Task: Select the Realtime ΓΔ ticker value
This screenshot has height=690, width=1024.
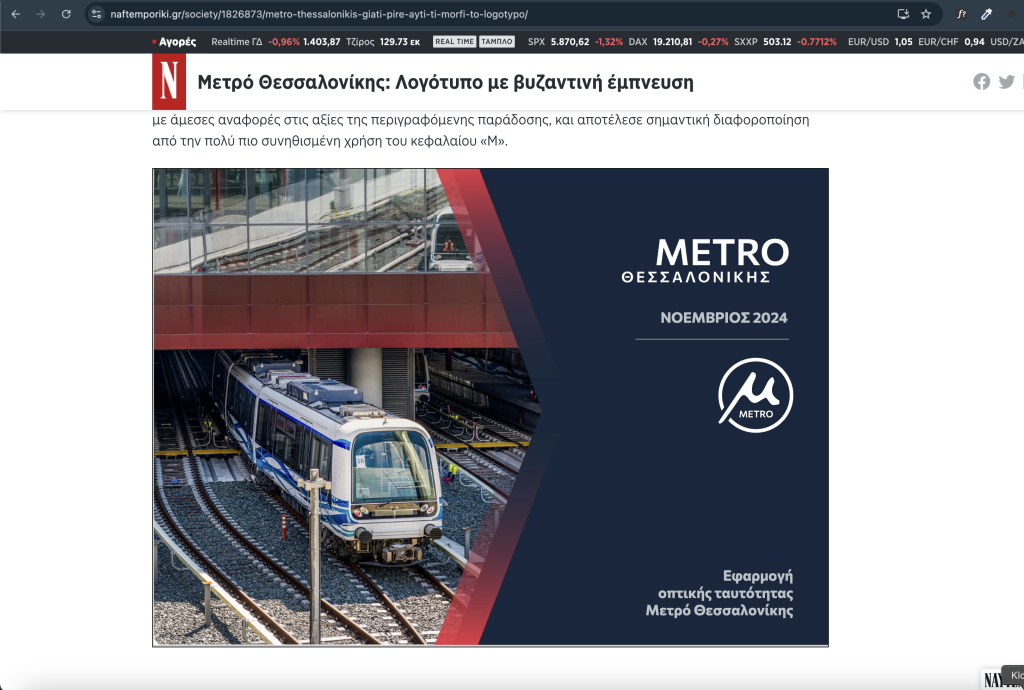Action: [276, 42]
